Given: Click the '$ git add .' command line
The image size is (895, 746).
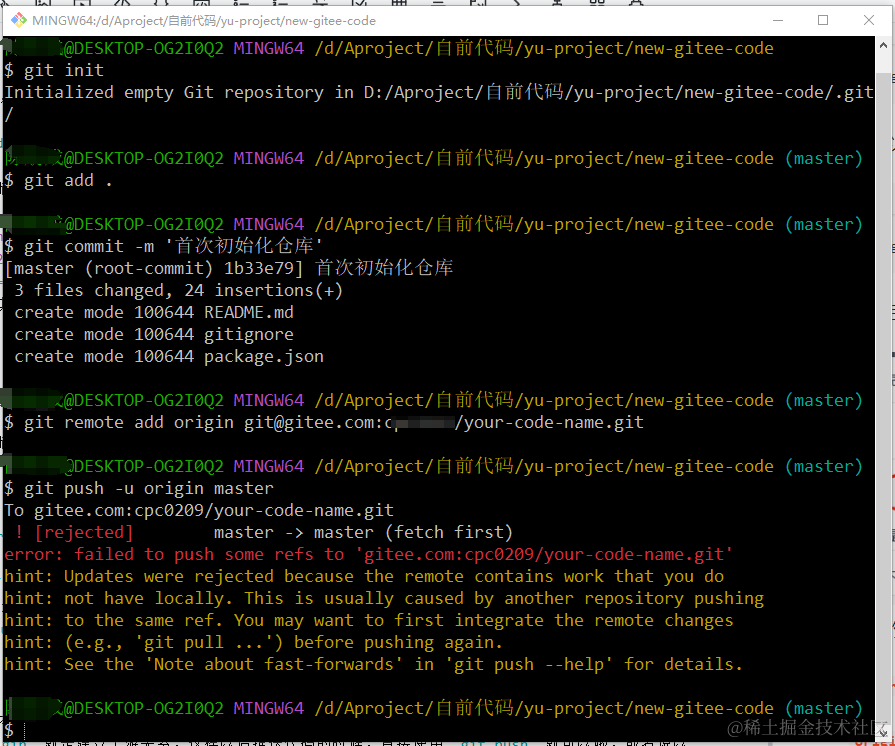Looking at the screenshot, I should point(58,180).
